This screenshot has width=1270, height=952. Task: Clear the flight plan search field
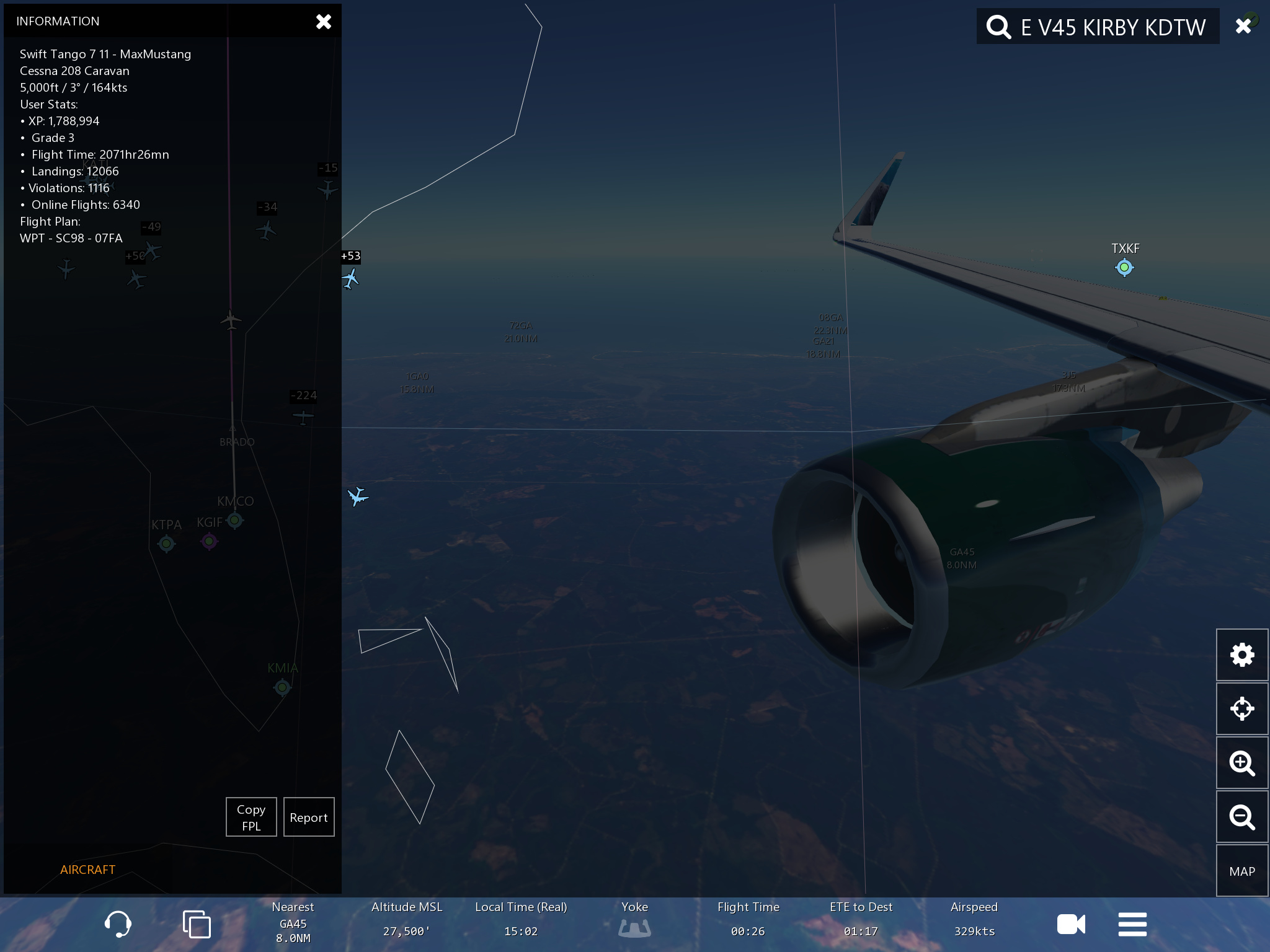pos(1243,26)
